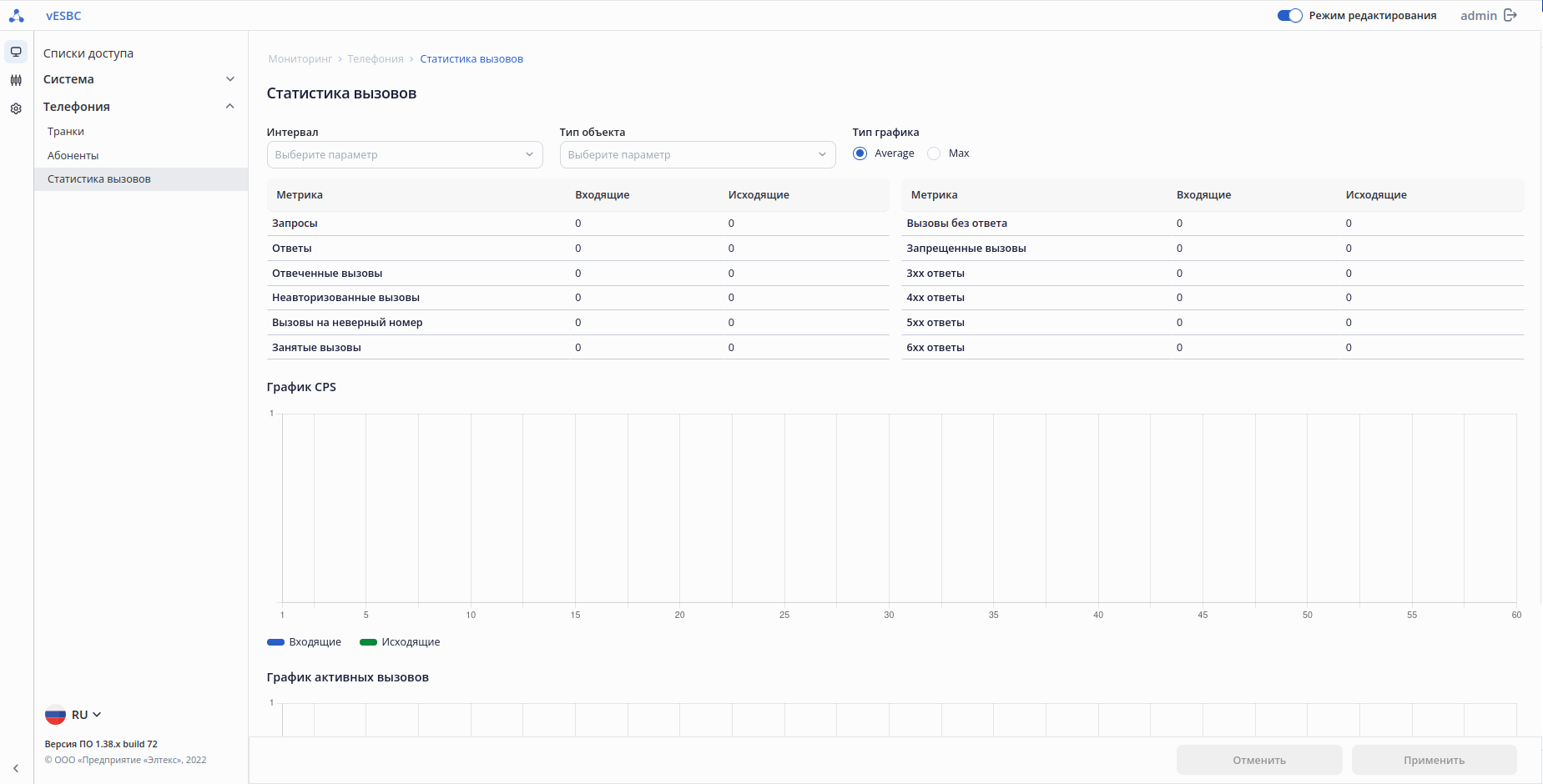Open the monitoring section sidebar icon
The width and height of the screenshot is (1543, 784).
click(16, 52)
